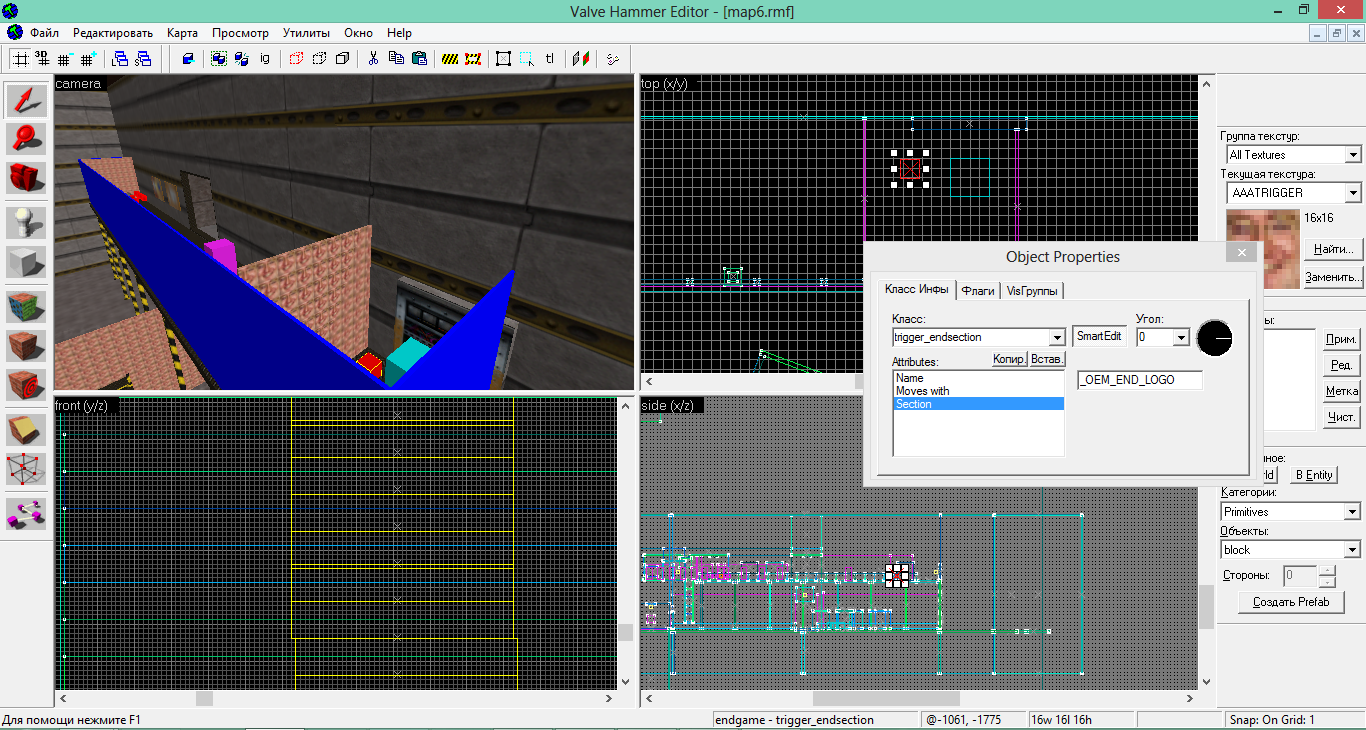
Task: Open the Карта menu
Action: (182, 33)
